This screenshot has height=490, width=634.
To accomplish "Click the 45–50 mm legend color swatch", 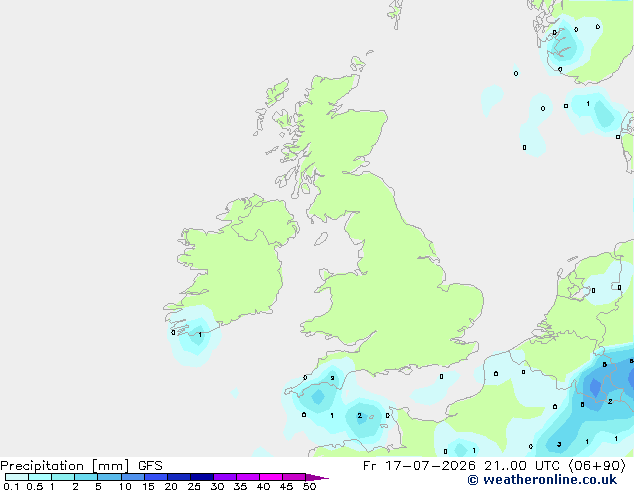I will [x=294, y=477].
